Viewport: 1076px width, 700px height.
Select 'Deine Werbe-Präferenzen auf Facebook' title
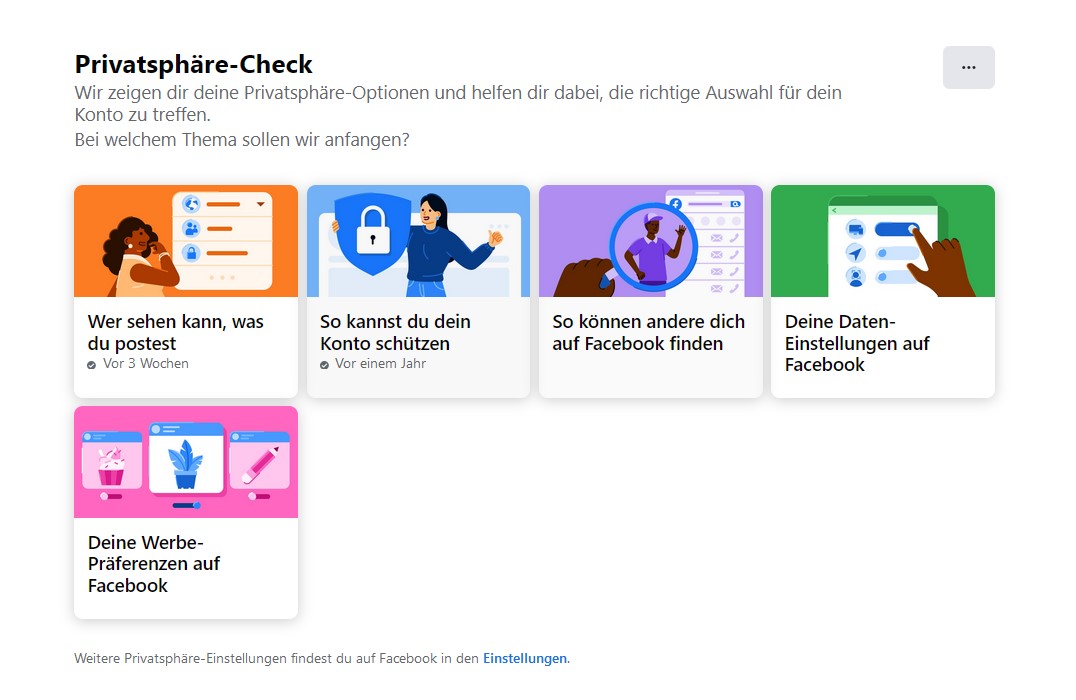(x=153, y=564)
